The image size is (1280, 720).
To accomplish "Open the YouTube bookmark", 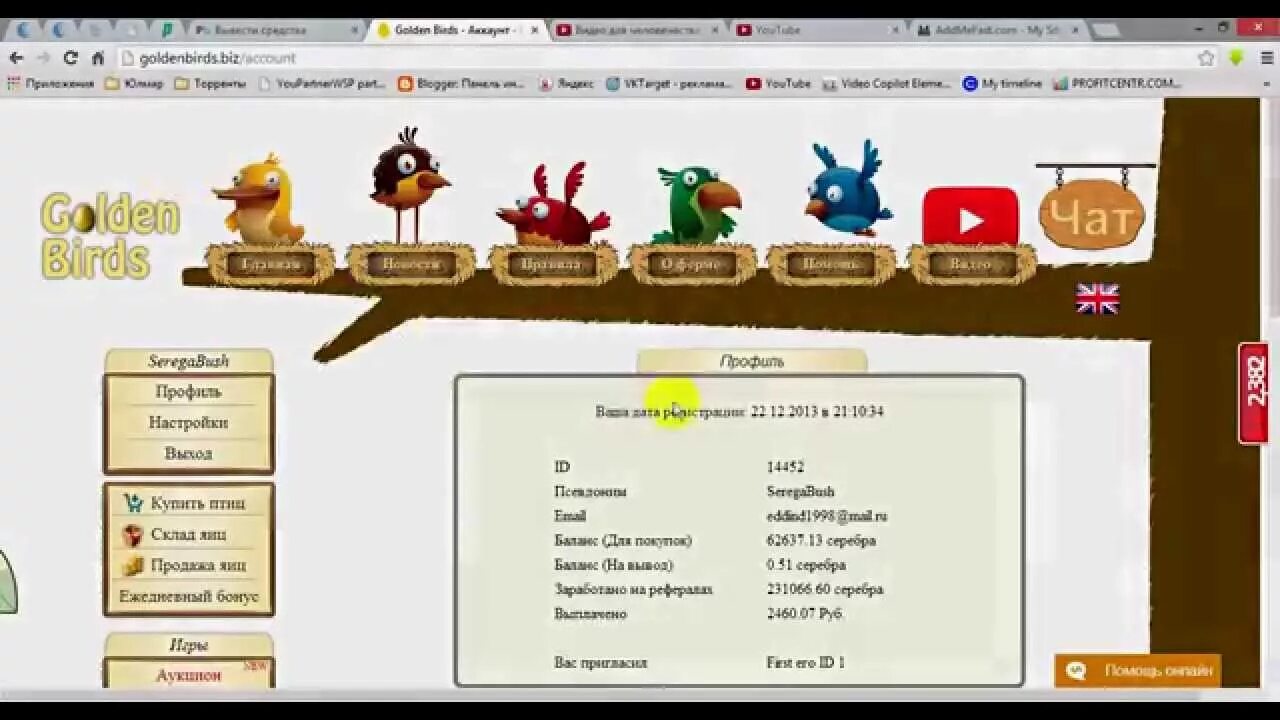I will tap(778, 84).
